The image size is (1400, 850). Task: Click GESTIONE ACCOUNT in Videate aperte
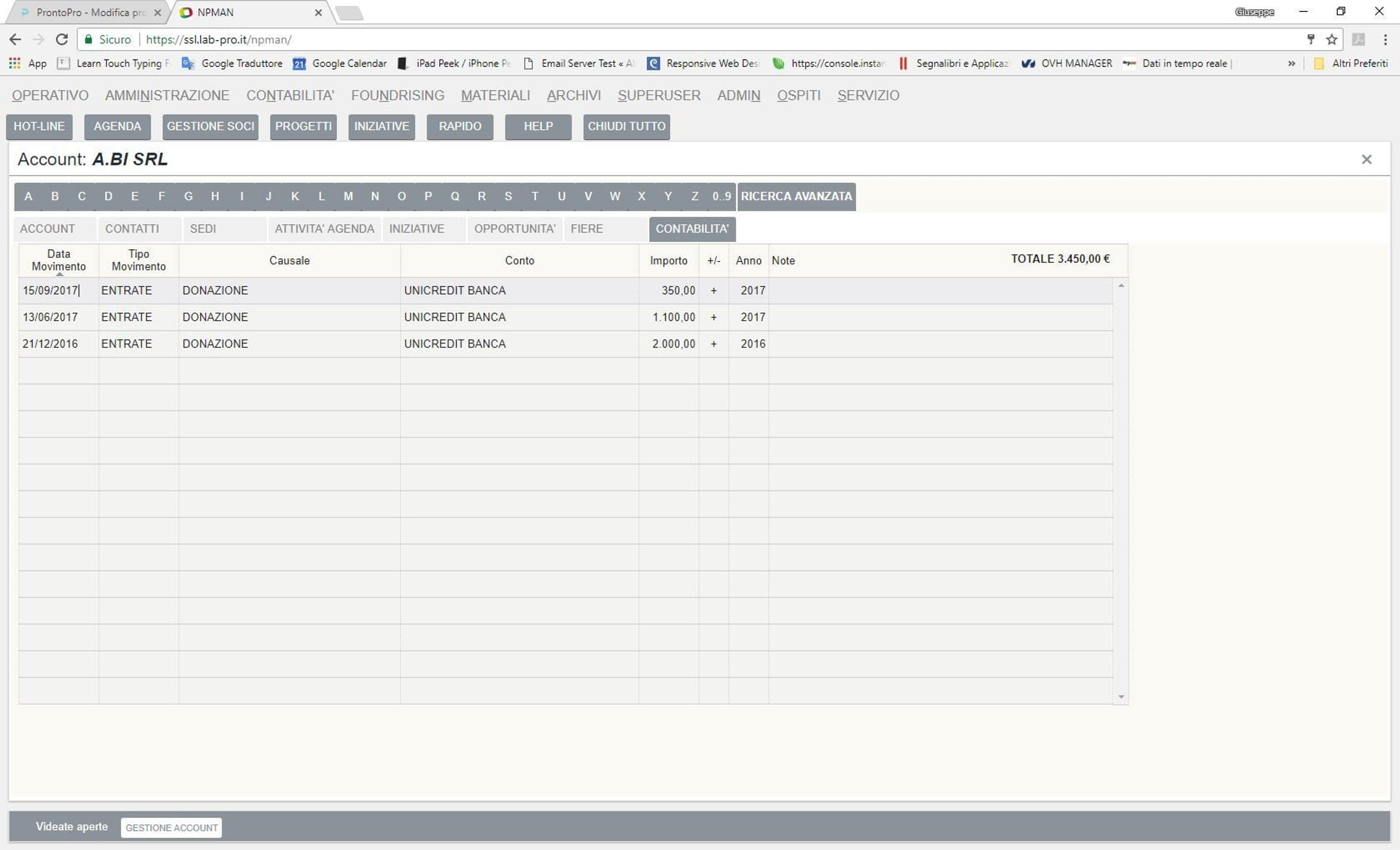172,828
